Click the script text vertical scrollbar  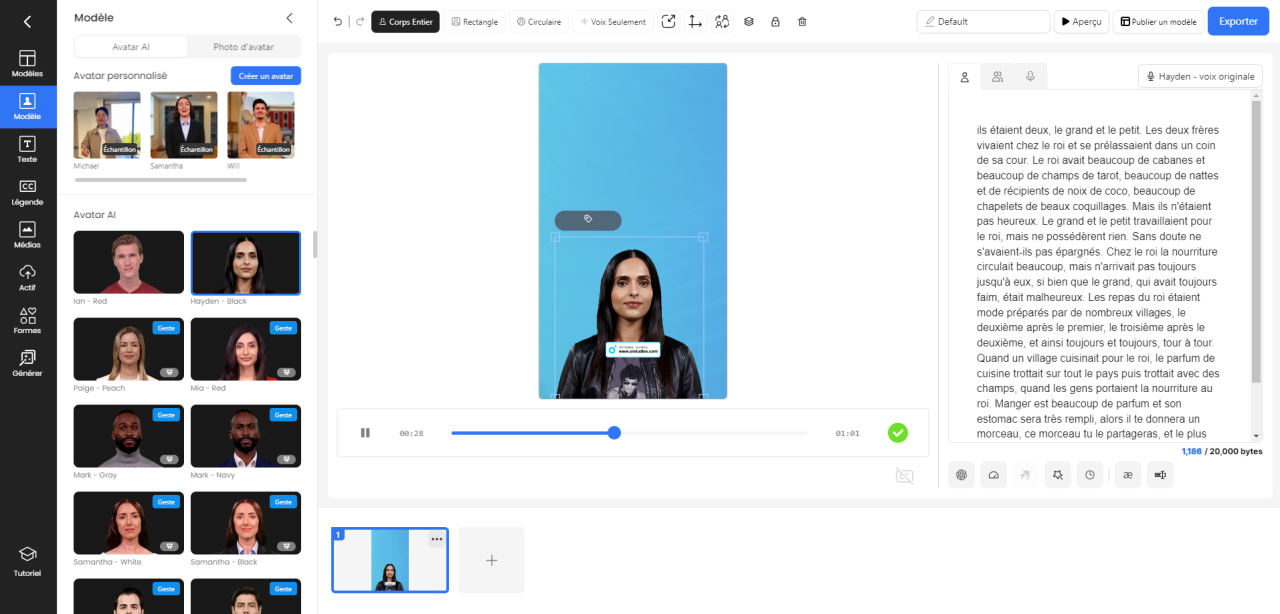[1257, 240]
